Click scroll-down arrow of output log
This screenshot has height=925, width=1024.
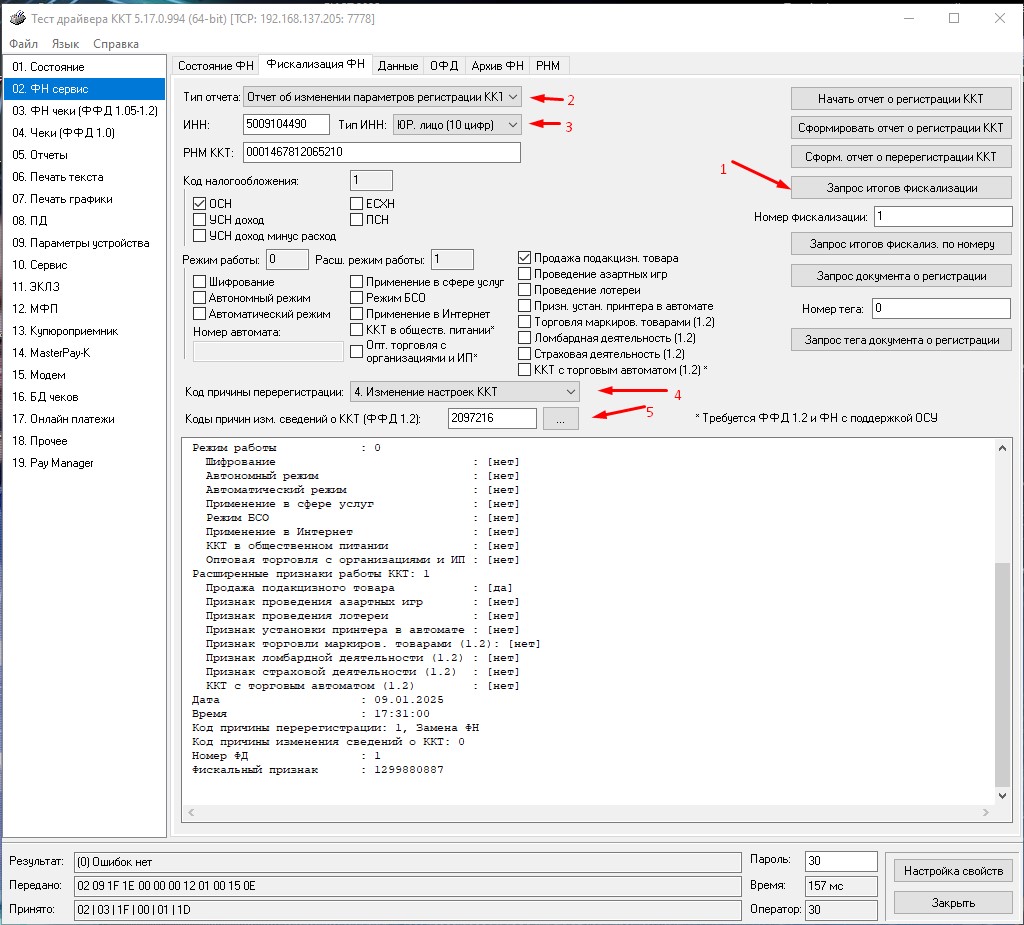pyautogui.click(x=1002, y=796)
